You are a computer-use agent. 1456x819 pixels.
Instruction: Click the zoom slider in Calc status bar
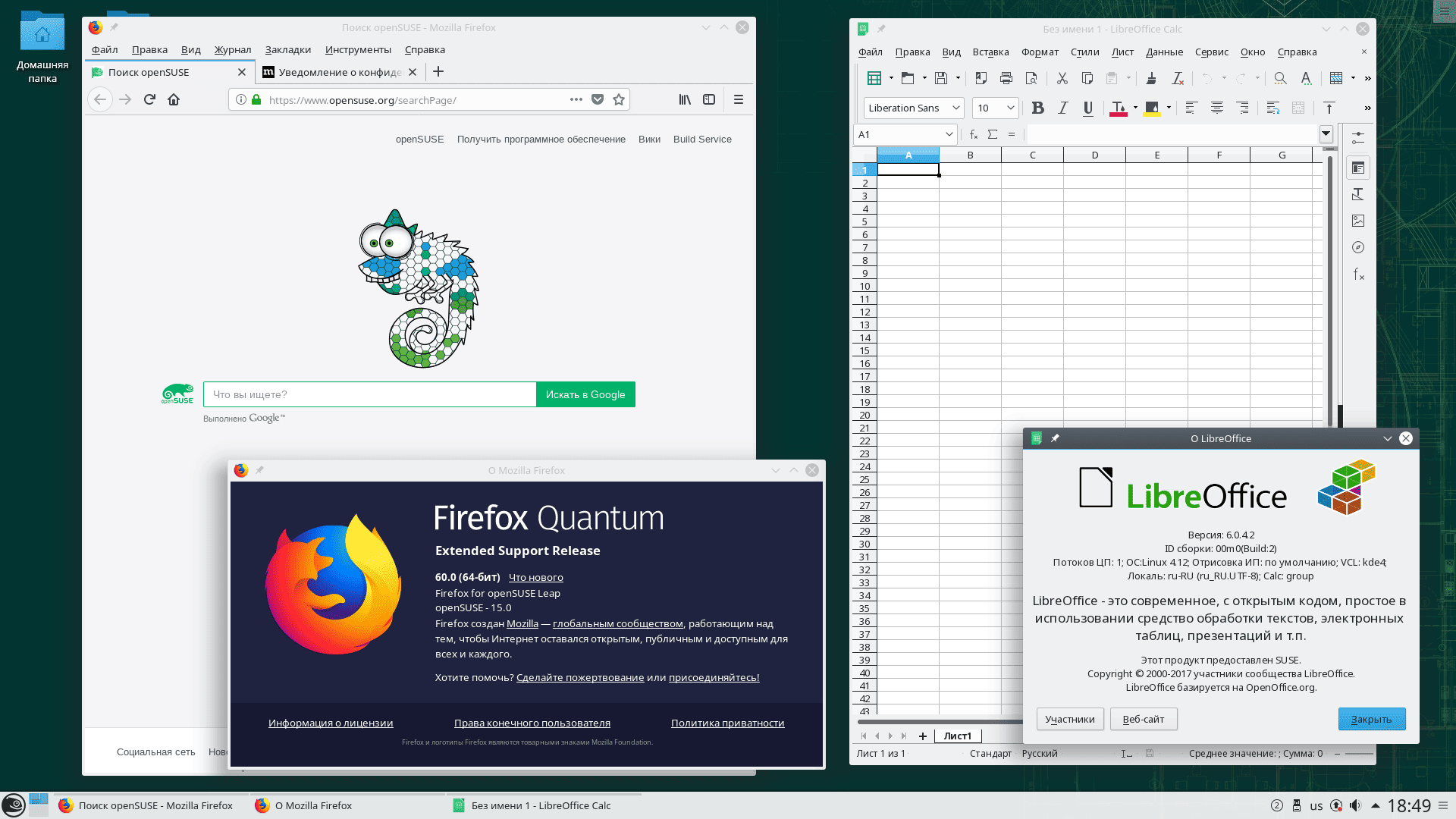pos(1359,753)
